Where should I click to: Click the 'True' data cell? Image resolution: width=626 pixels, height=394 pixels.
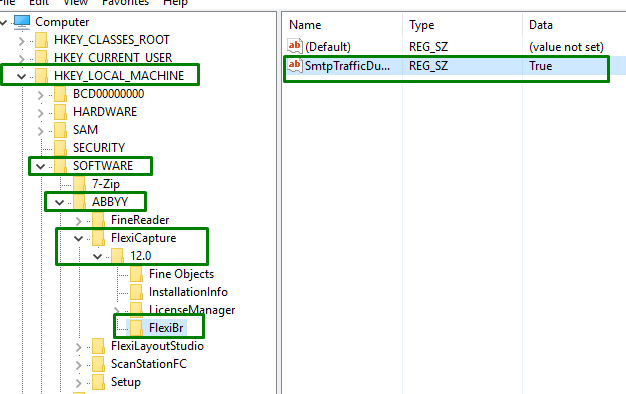tap(541, 65)
